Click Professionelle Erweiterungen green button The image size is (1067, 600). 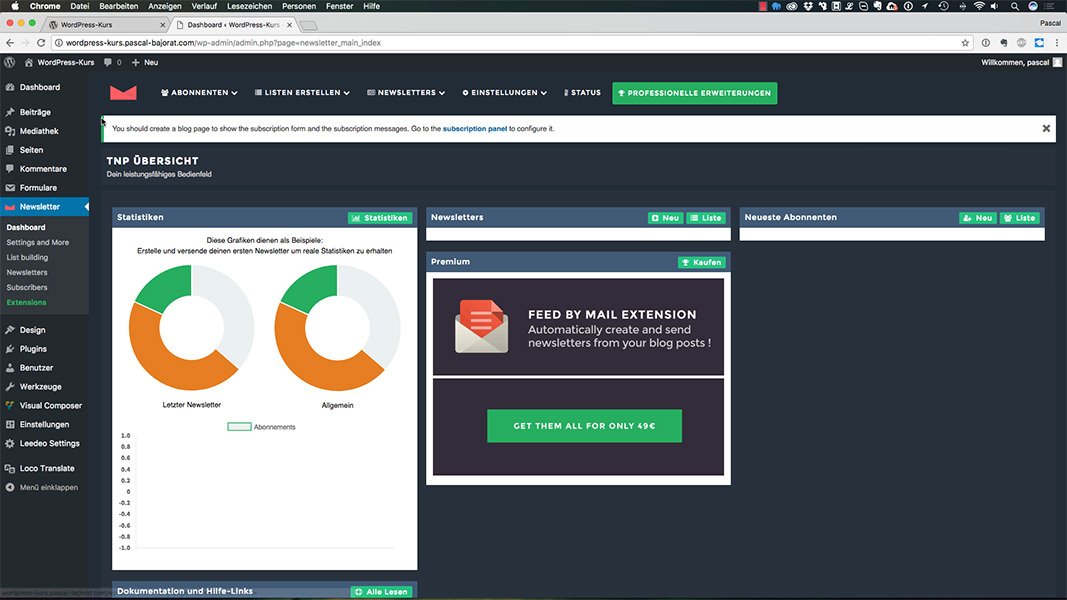tap(695, 93)
